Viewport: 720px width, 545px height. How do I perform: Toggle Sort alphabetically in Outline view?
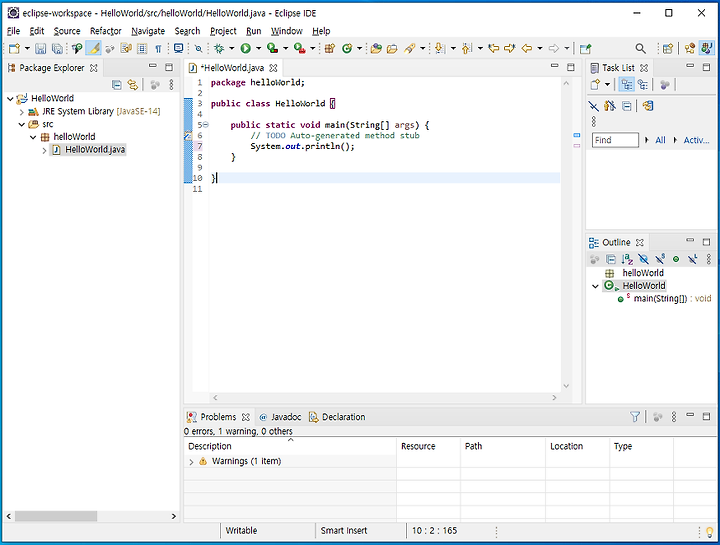coord(627,259)
